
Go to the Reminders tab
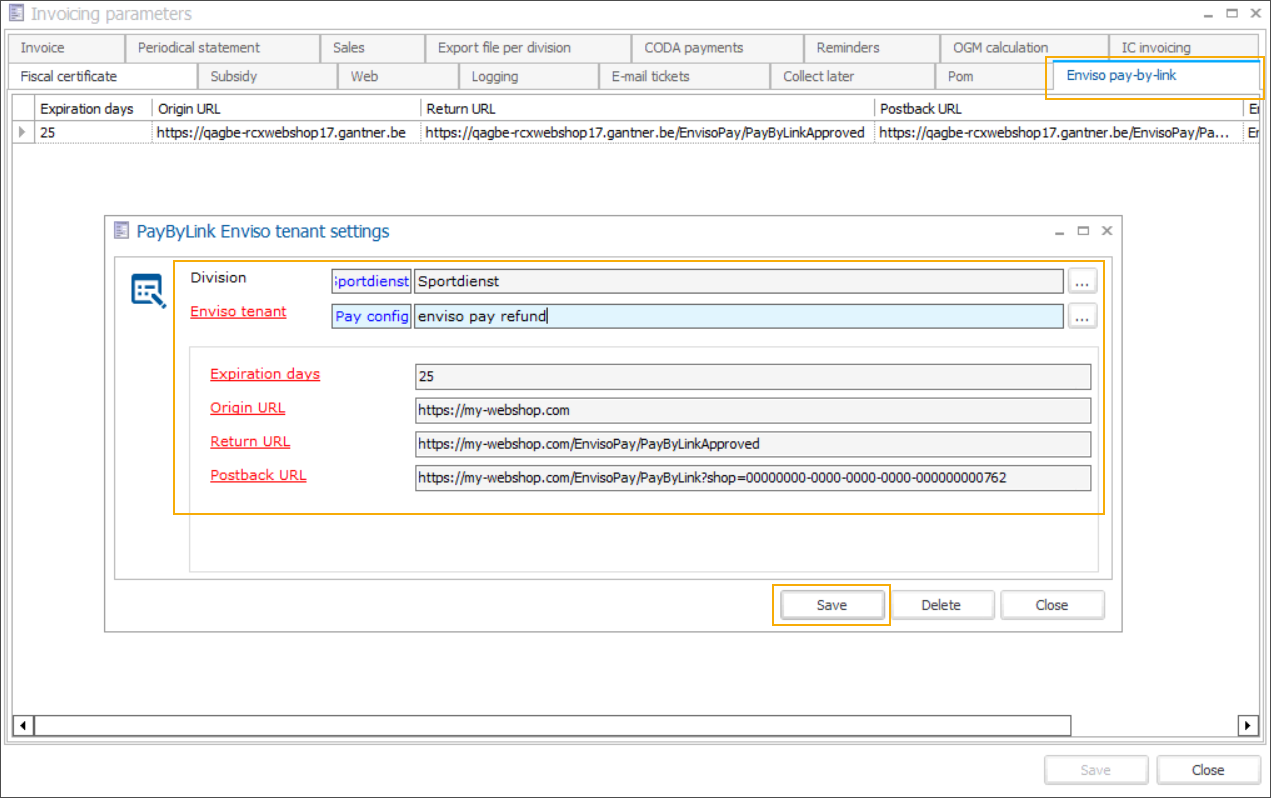pyautogui.click(x=848, y=47)
